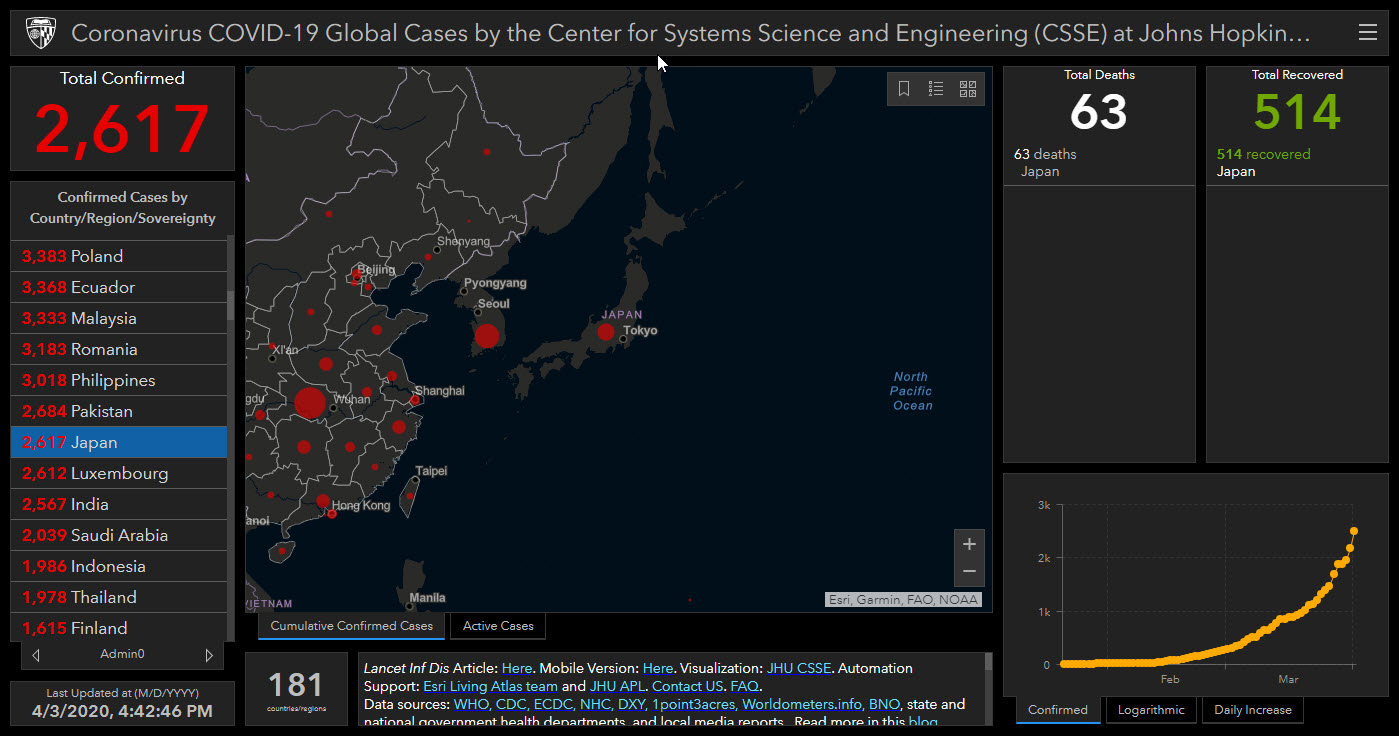Viewport: 1399px width, 736px height.
Task: Open the basemap gallery grid icon
Action: coord(968,89)
